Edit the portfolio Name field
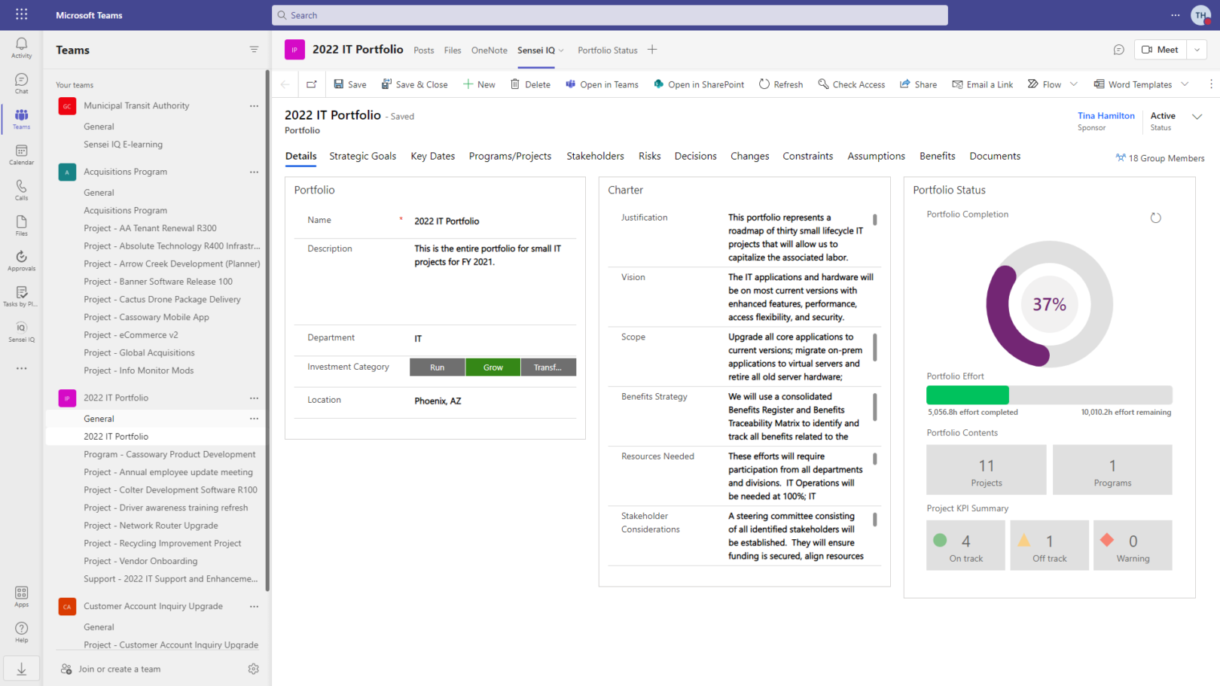Viewport: 1220px width, 686px height. click(x=494, y=221)
